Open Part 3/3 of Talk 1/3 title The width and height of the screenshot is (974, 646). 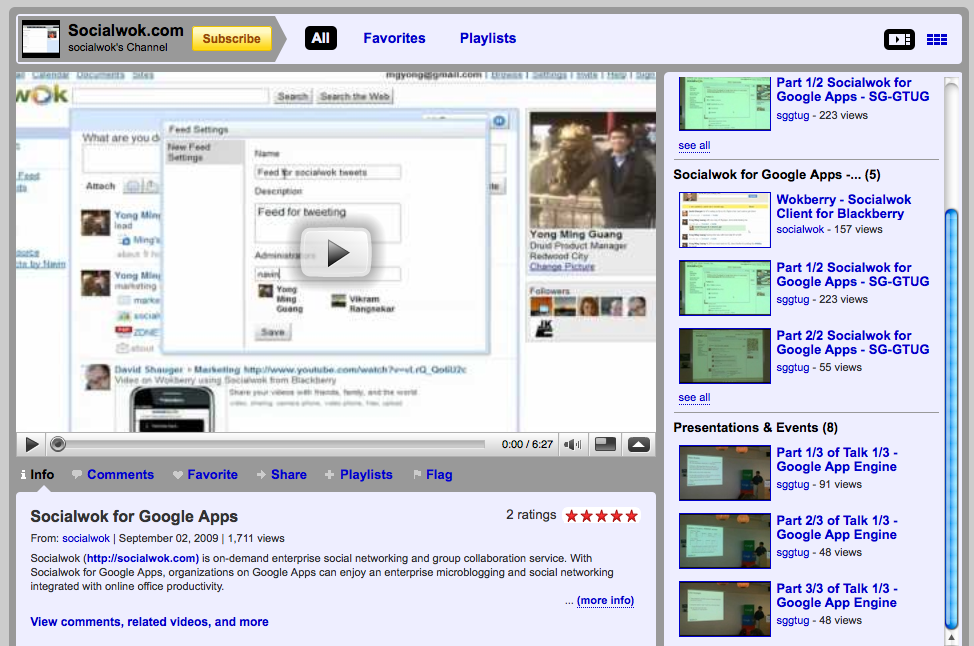point(837,595)
